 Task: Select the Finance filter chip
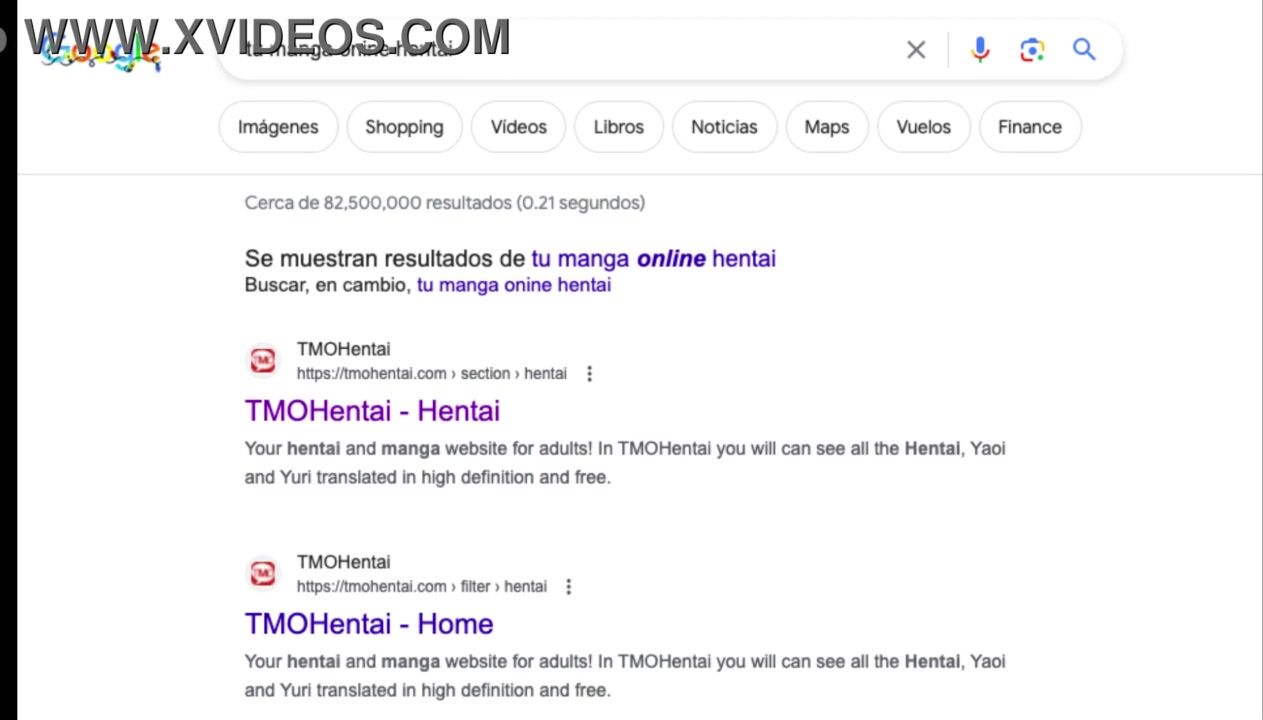1029,127
